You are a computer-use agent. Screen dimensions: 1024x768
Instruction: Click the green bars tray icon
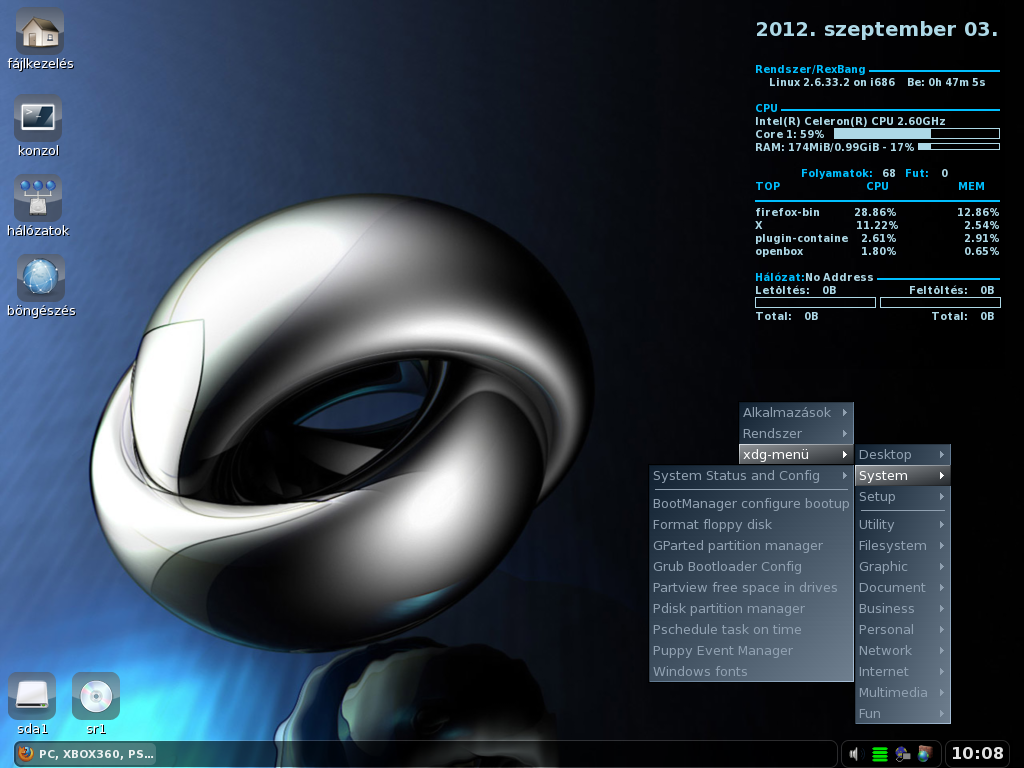(x=880, y=754)
